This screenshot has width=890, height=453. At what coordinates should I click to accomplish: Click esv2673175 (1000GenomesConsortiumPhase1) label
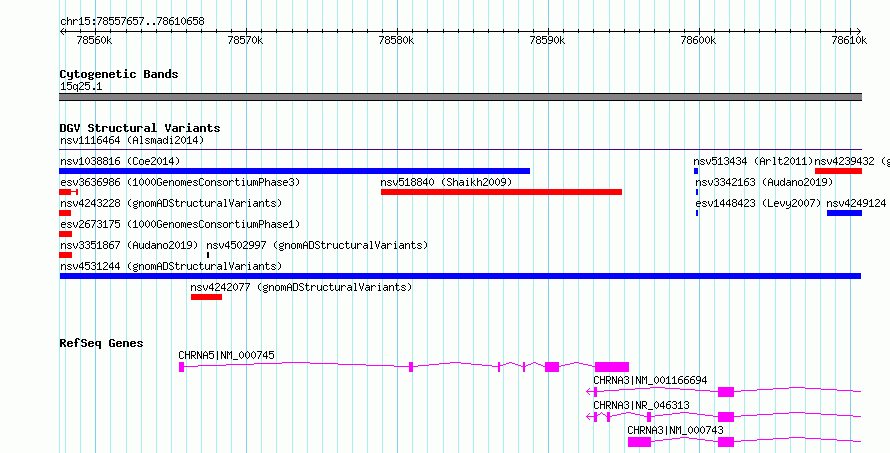pyautogui.click(x=180, y=224)
